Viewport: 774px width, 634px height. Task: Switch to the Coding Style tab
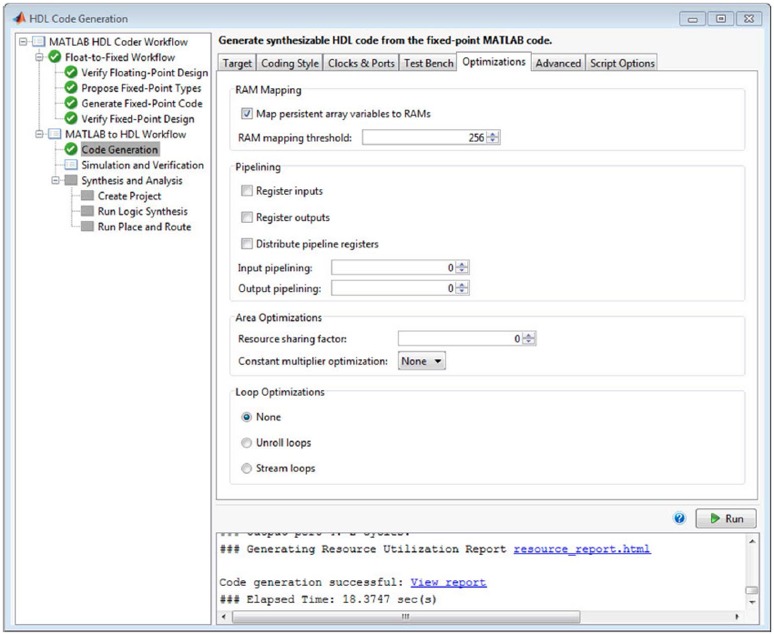click(290, 63)
